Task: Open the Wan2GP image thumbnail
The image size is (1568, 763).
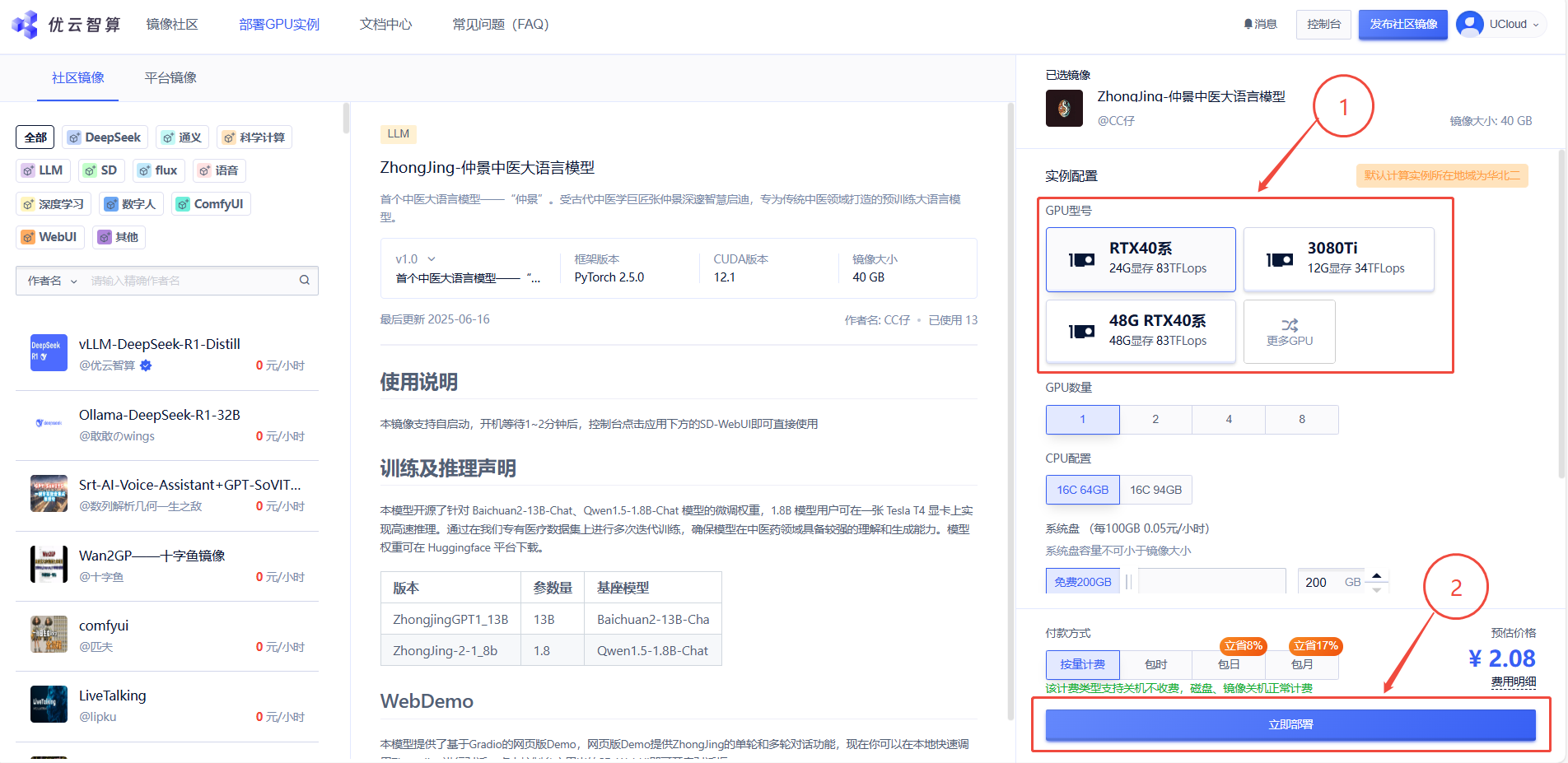Action: (x=49, y=564)
